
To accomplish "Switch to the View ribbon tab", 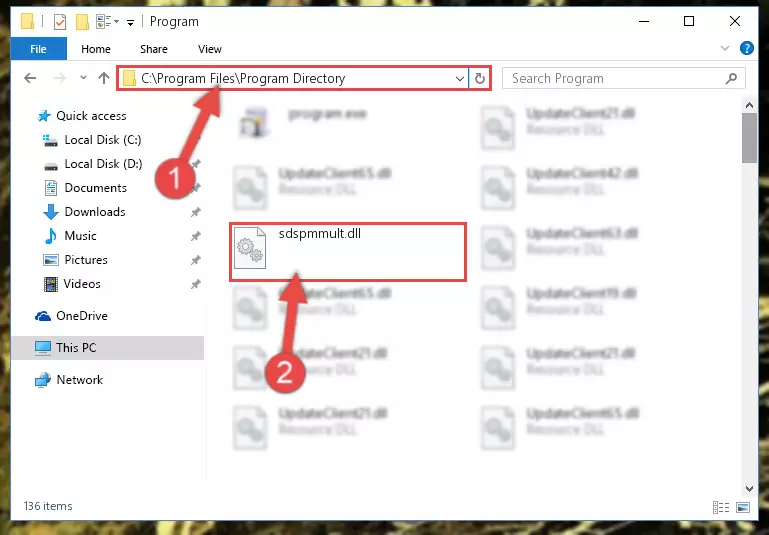I will coord(209,49).
